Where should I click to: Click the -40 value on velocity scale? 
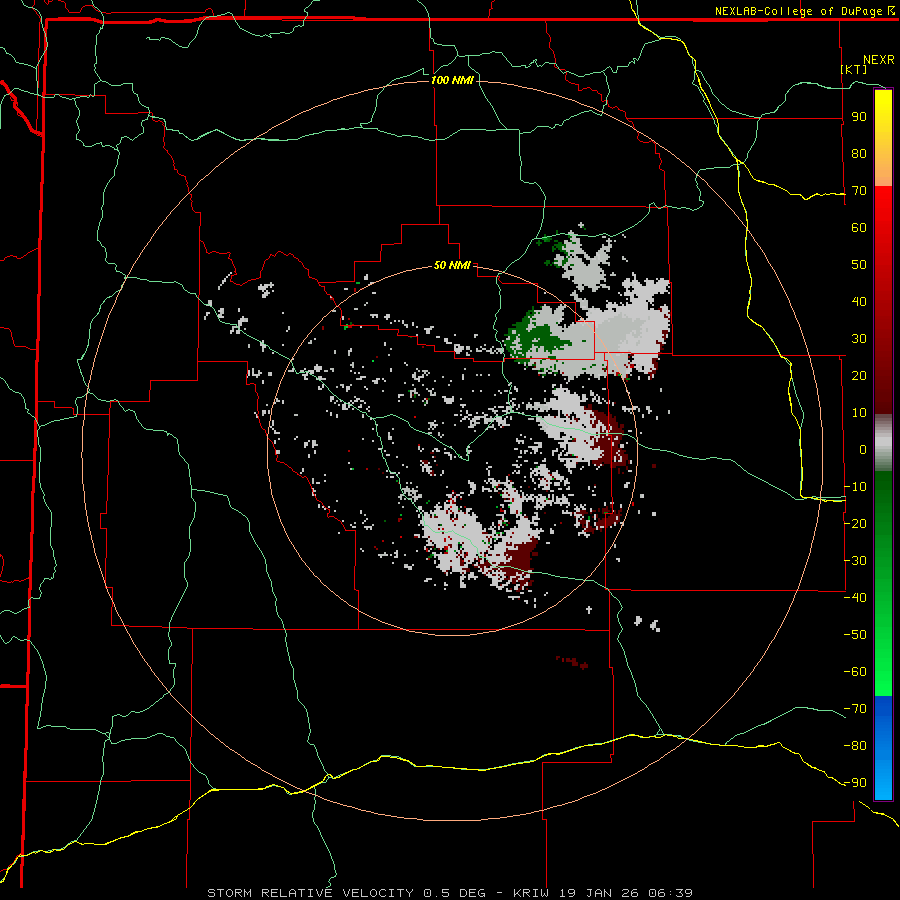[x=855, y=598]
